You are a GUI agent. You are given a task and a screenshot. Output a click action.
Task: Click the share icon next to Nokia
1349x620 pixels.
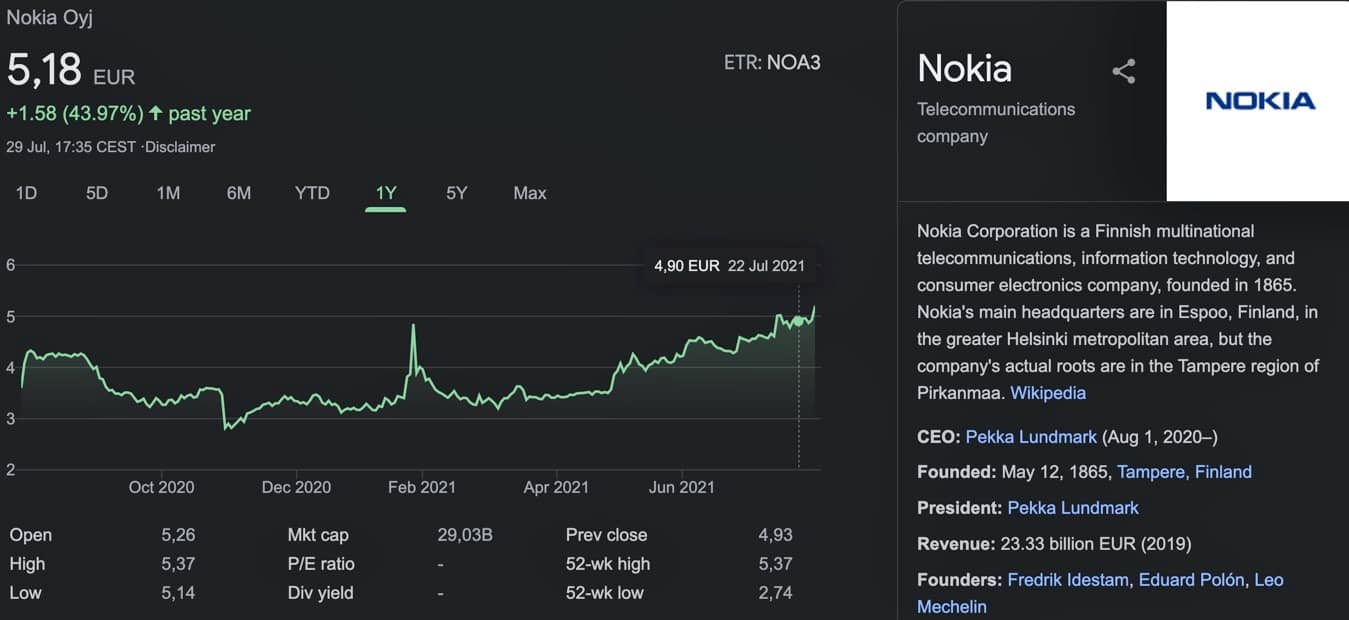click(x=1124, y=71)
